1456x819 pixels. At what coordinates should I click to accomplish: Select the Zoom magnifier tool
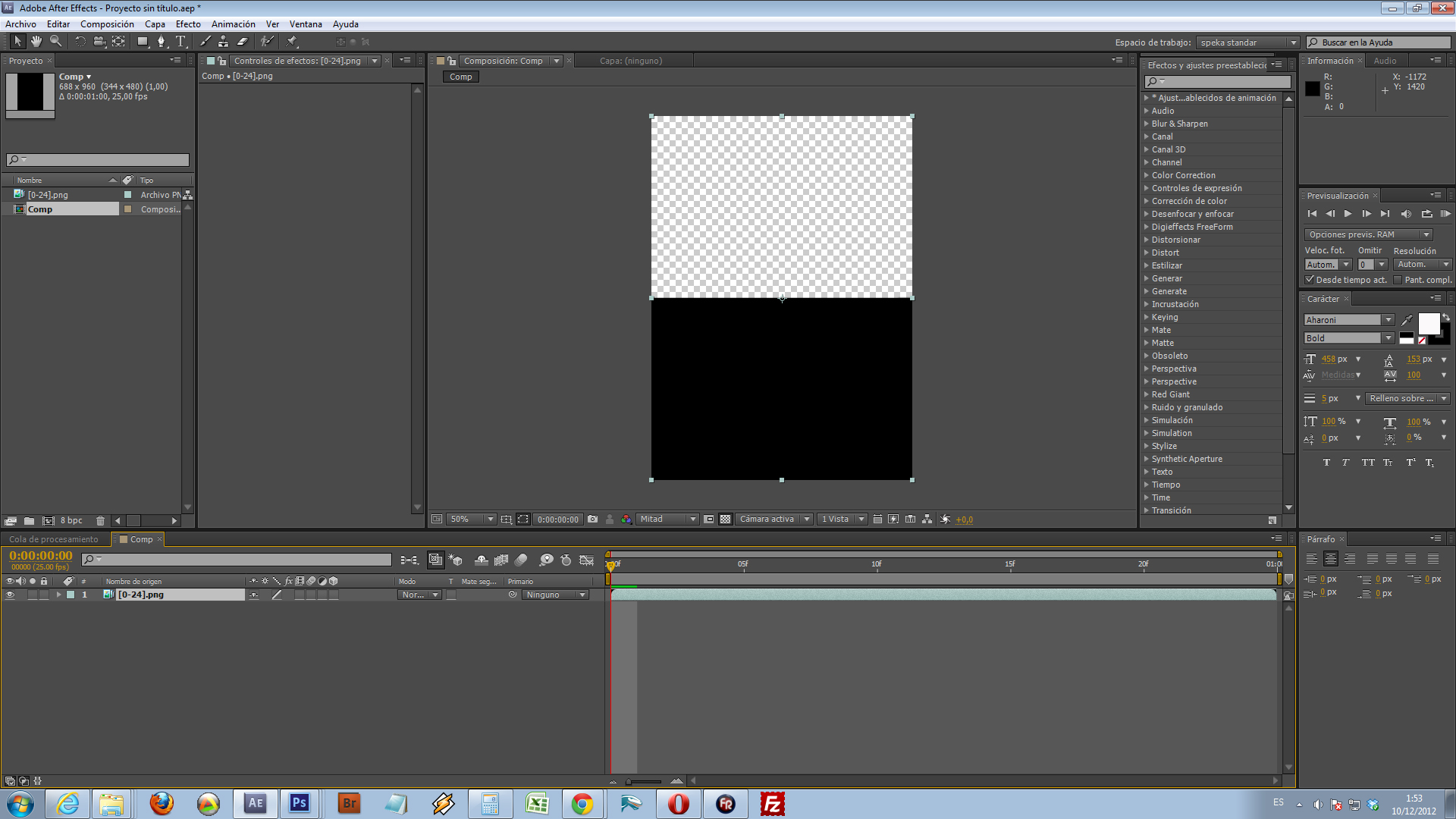[x=55, y=42]
